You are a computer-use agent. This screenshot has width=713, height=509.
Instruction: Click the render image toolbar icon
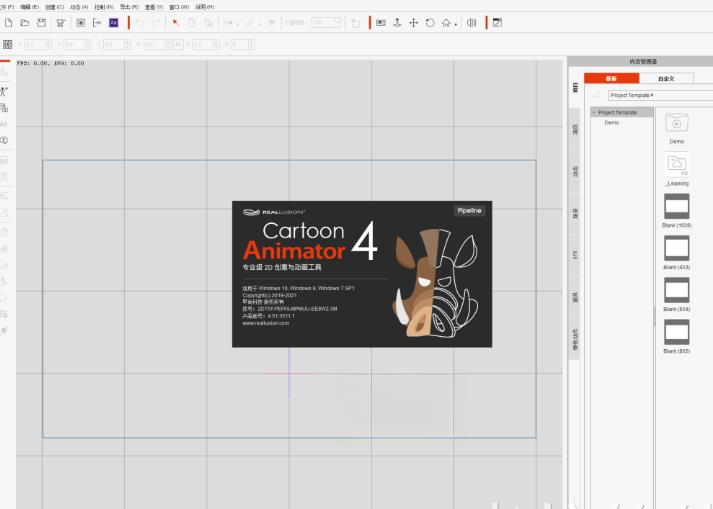[80, 22]
